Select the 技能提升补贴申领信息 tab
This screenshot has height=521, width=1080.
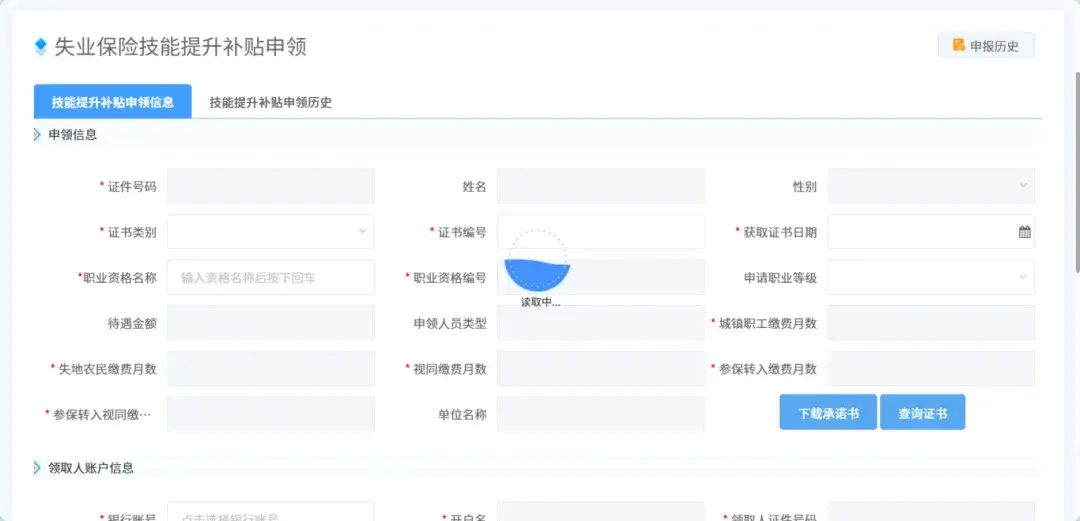coord(112,102)
